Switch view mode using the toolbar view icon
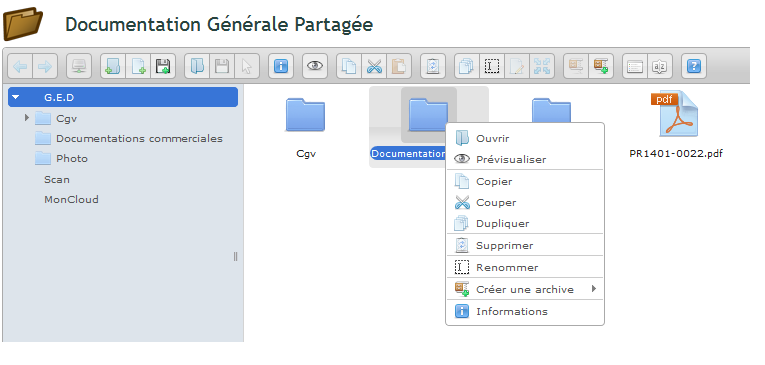The width and height of the screenshot is (765, 365). [x=635, y=66]
